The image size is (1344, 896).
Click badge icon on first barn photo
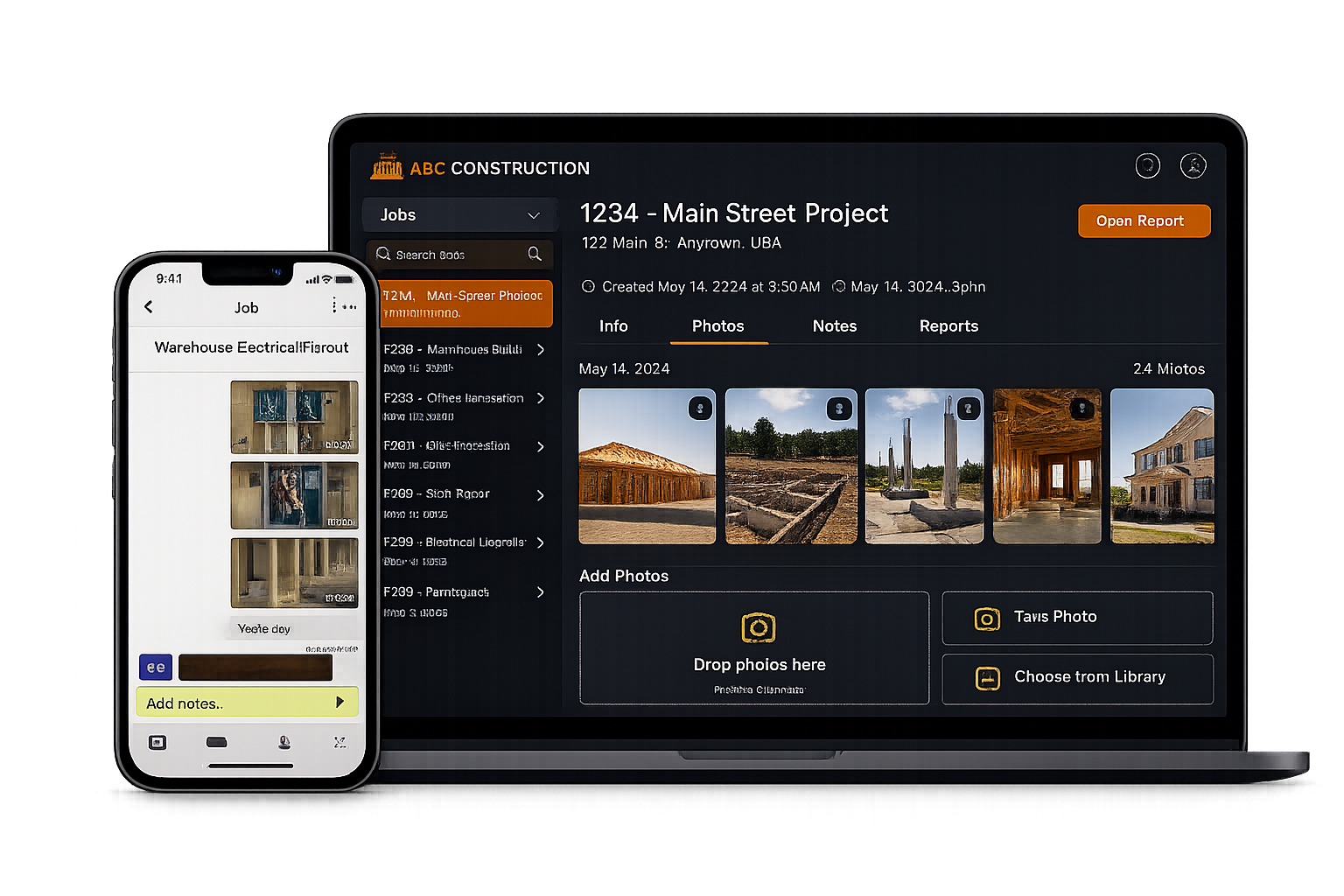(x=700, y=409)
